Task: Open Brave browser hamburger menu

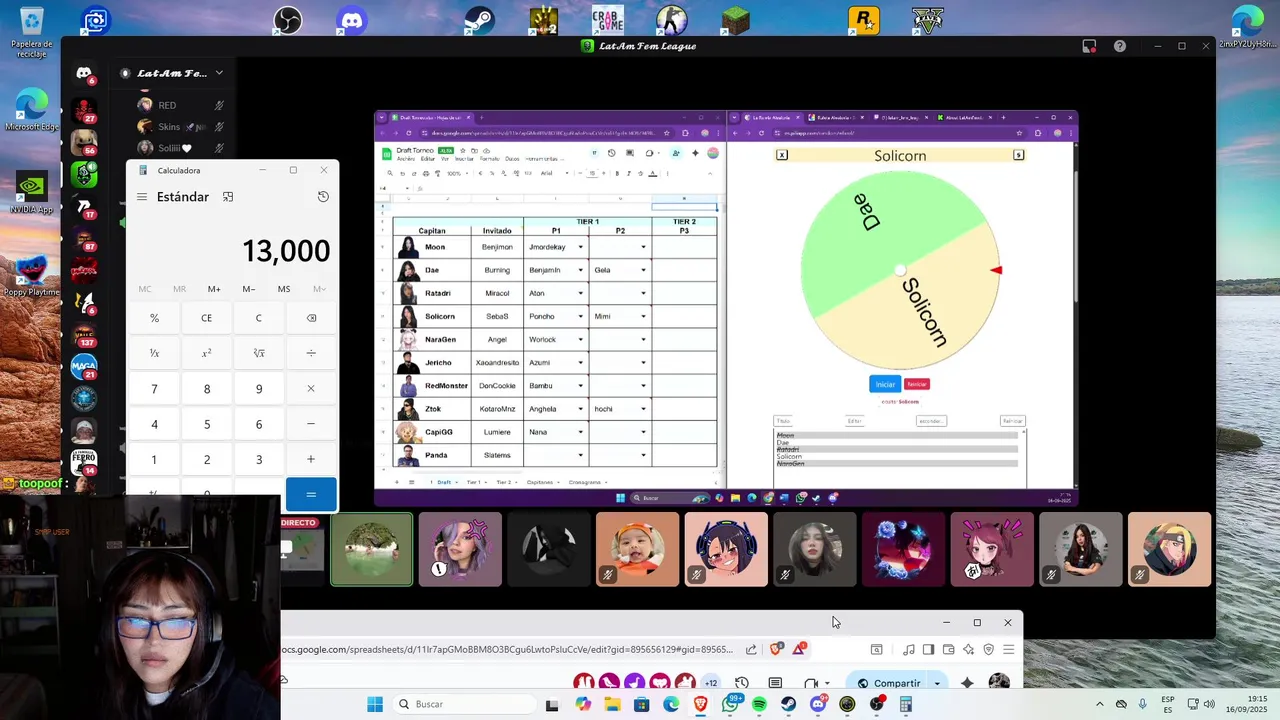Action: (x=1008, y=649)
